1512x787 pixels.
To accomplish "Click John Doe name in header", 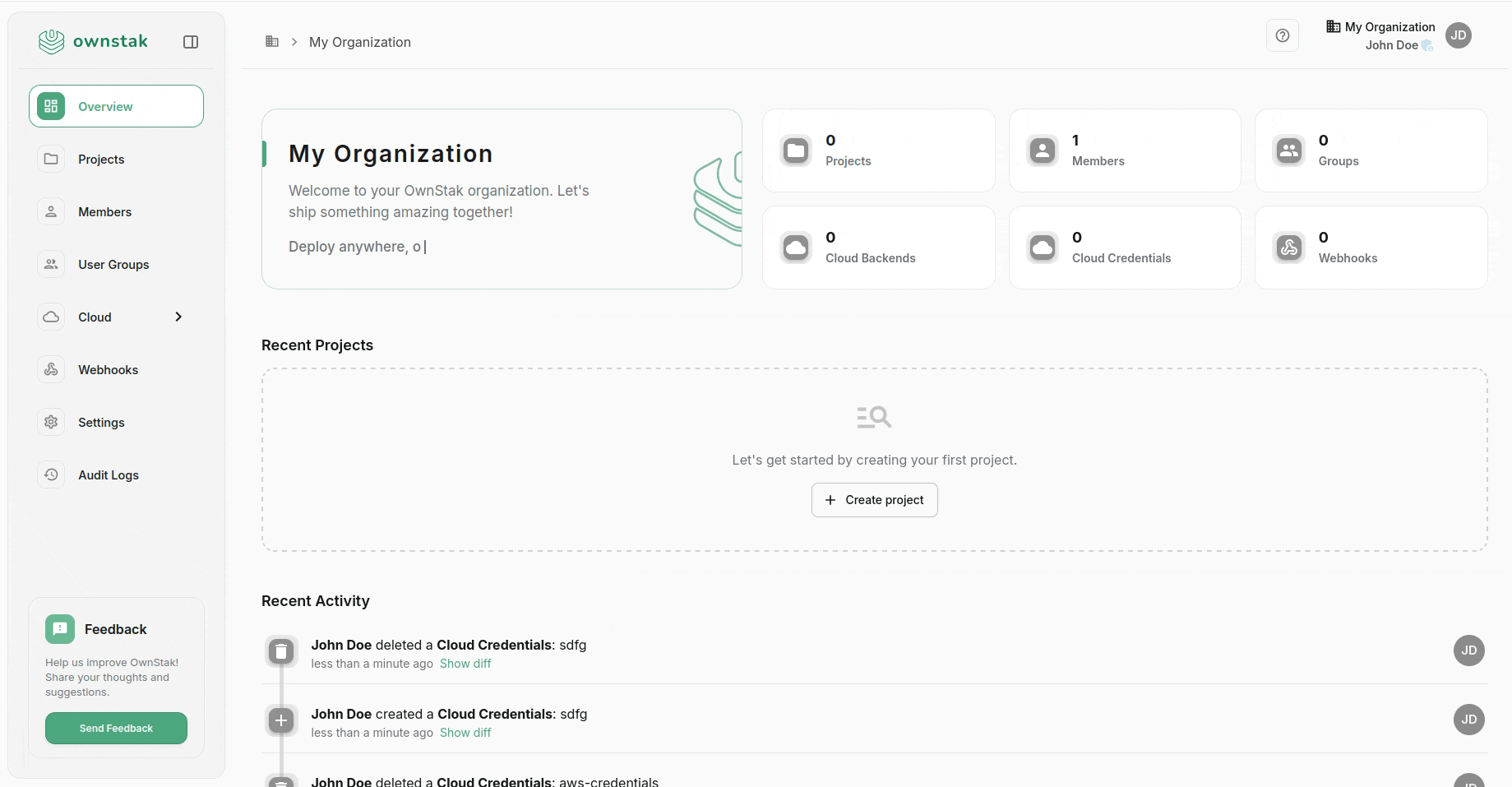I will coord(1392,45).
